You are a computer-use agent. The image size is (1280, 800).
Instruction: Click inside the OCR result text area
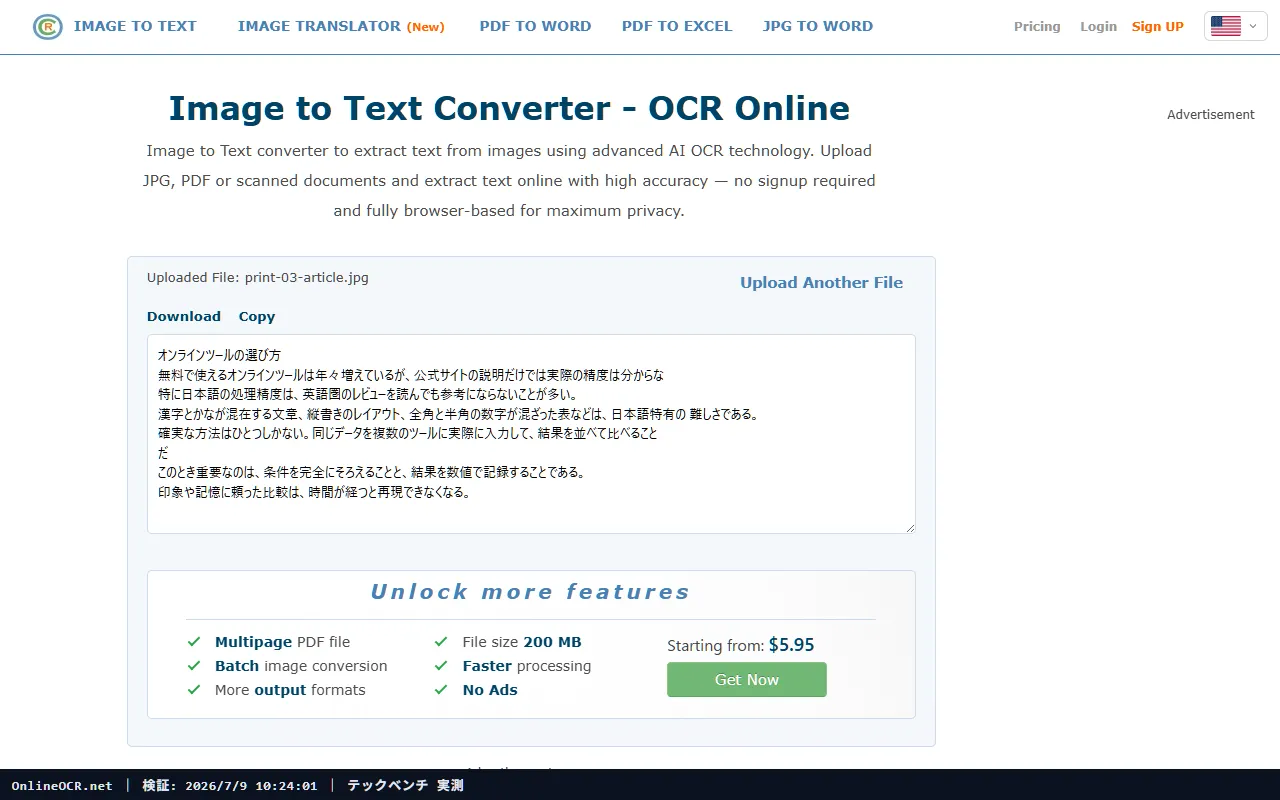(531, 434)
